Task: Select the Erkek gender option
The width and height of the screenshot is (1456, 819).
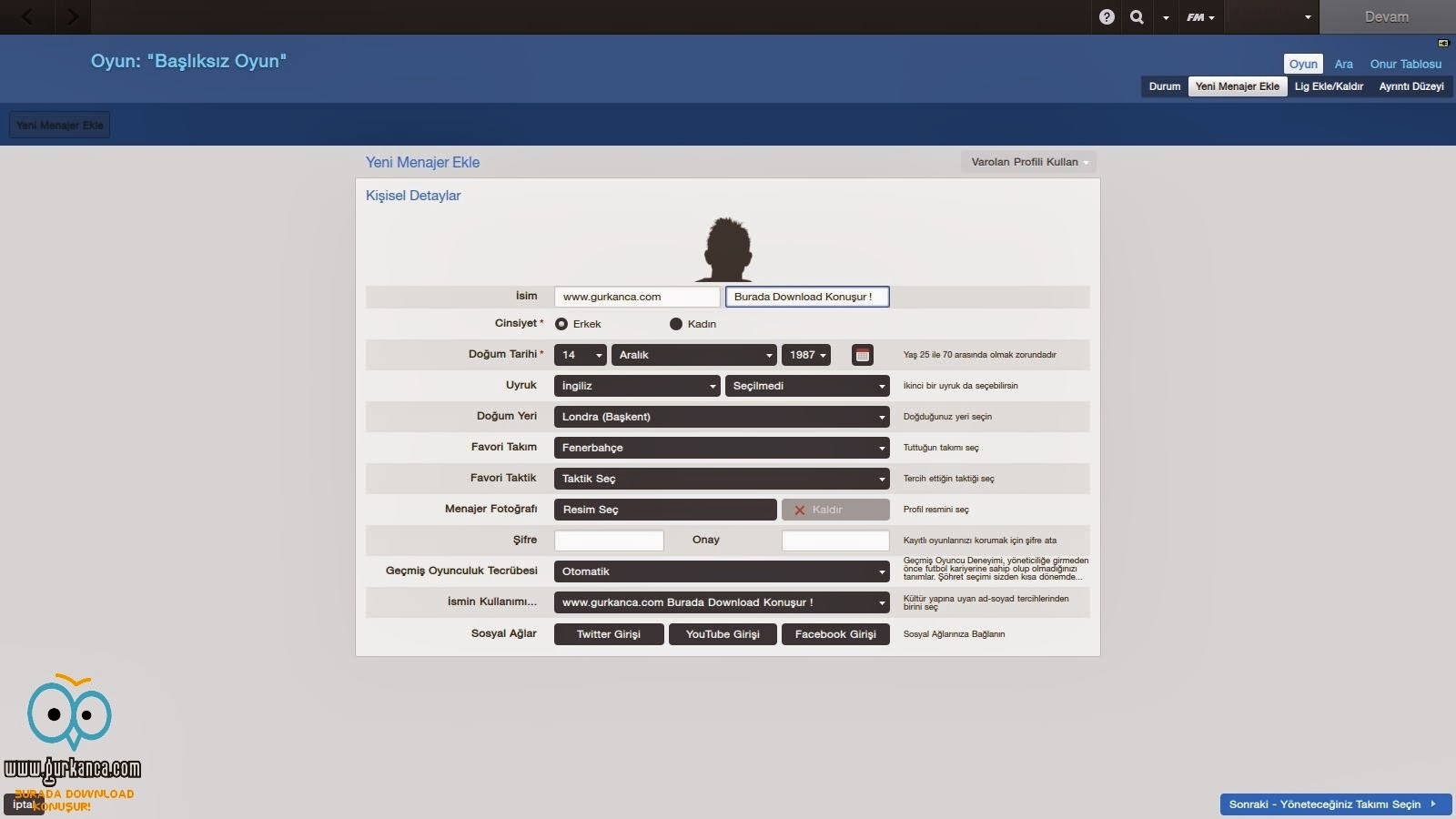Action: (x=579, y=324)
